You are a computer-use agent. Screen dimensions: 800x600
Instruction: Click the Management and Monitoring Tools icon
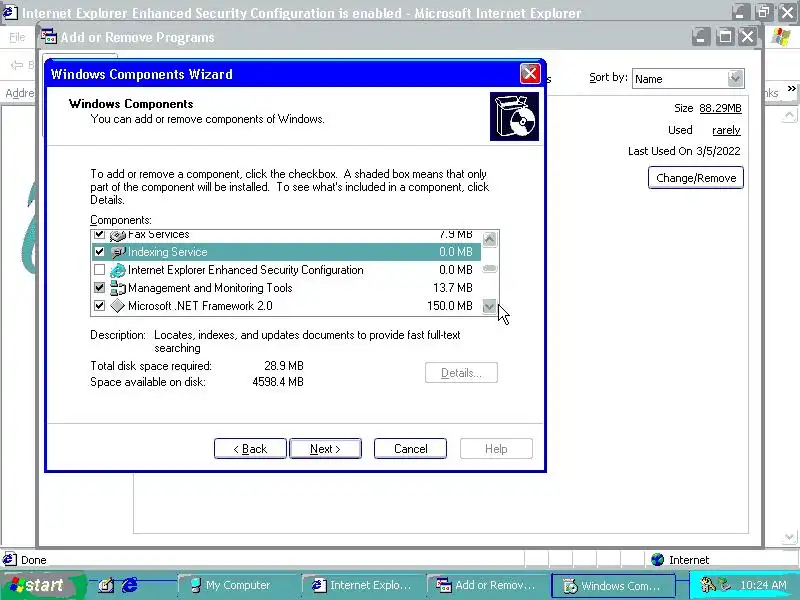click(x=118, y=288)
